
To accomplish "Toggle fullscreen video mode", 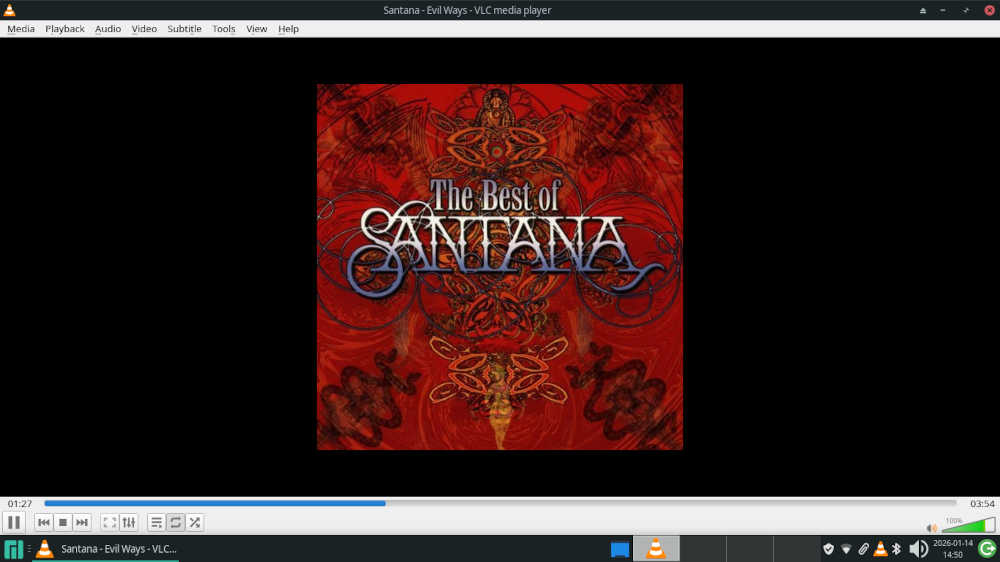I will tap(110, 522).
